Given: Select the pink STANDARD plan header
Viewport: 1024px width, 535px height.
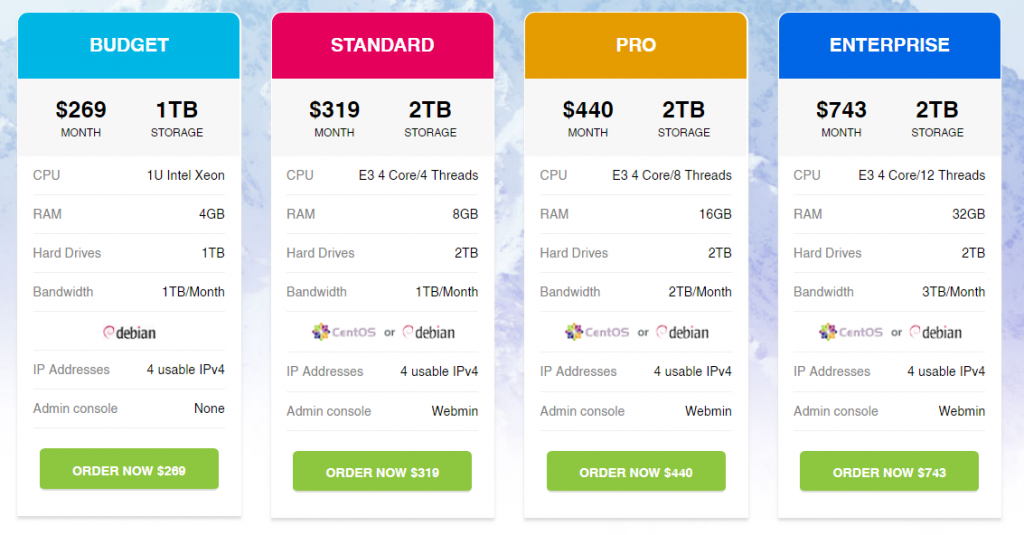Looking at the screenshot, I should click(x=383, y=46).
